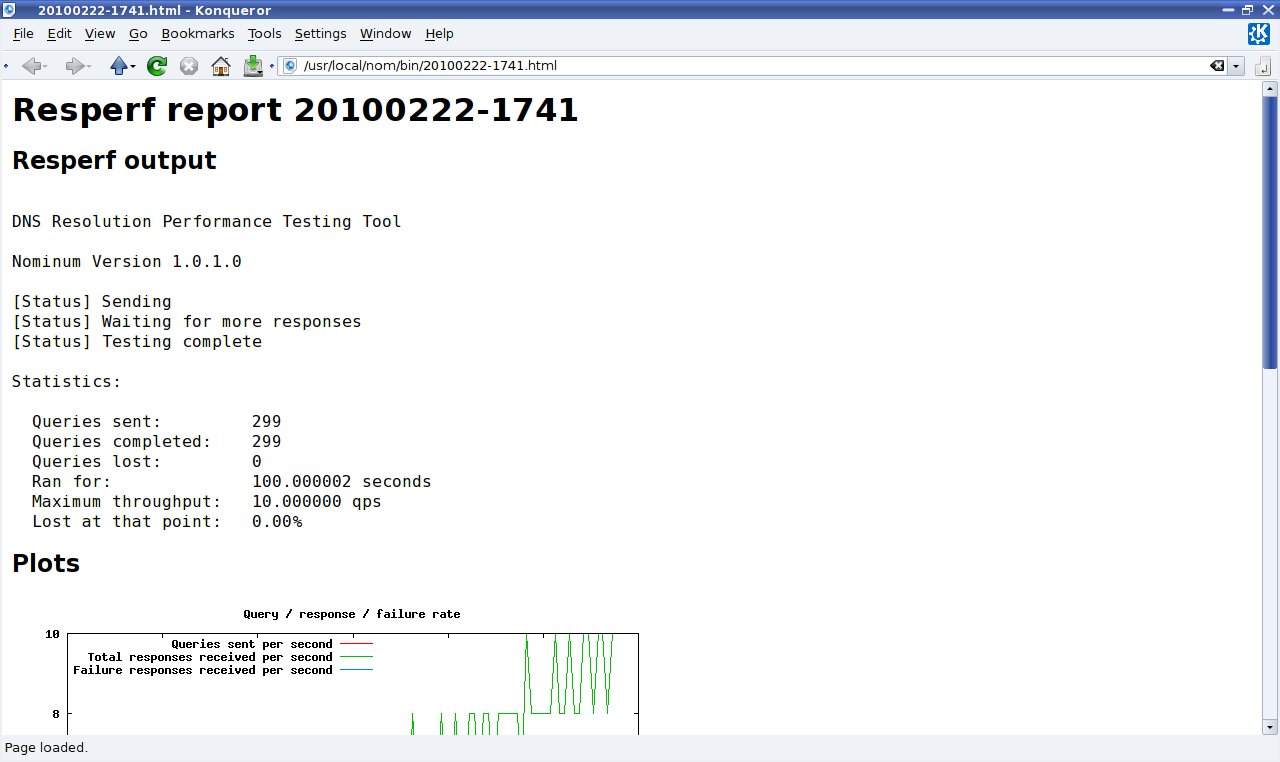Click the scrollbar up arrow
Screen dimensions: 1280x762
point(1270,88)
